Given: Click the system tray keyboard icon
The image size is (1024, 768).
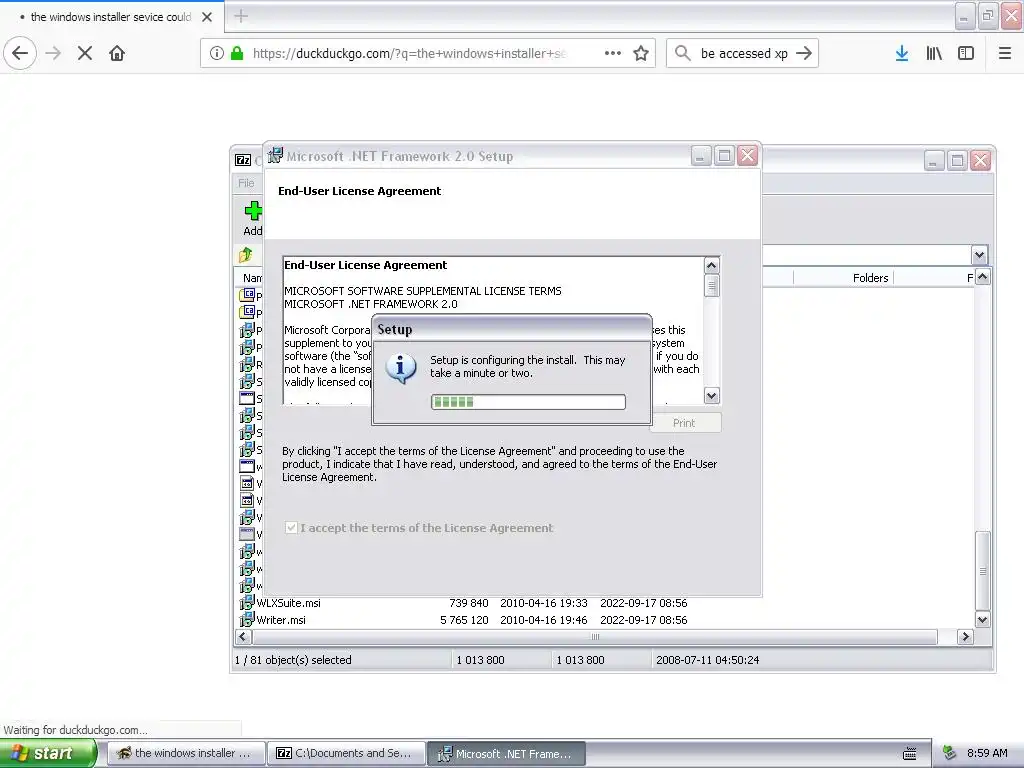Looking at the screenshot, I should [909, 754].
